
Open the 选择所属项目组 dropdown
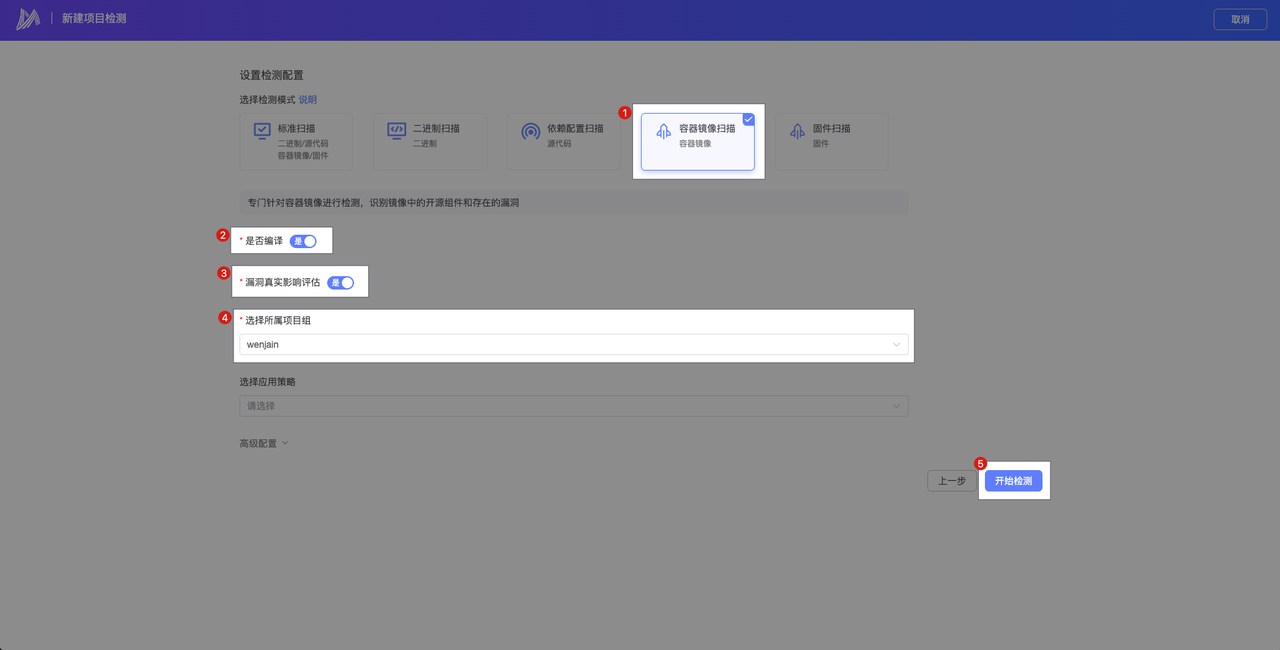573,345
